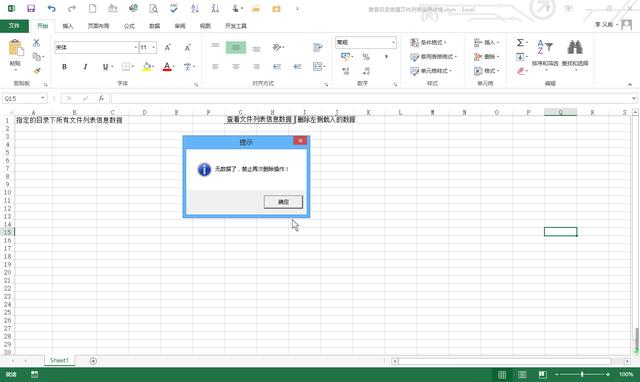Image resolution: width=640 pixels, height=382 pixels.
Task: Click the OK (确定) button in the dialog
Action: (x=283, y=202)
